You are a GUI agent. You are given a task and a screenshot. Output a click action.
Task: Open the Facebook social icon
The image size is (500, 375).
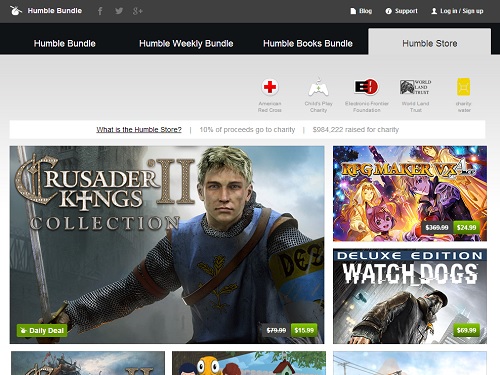point(100,11)
